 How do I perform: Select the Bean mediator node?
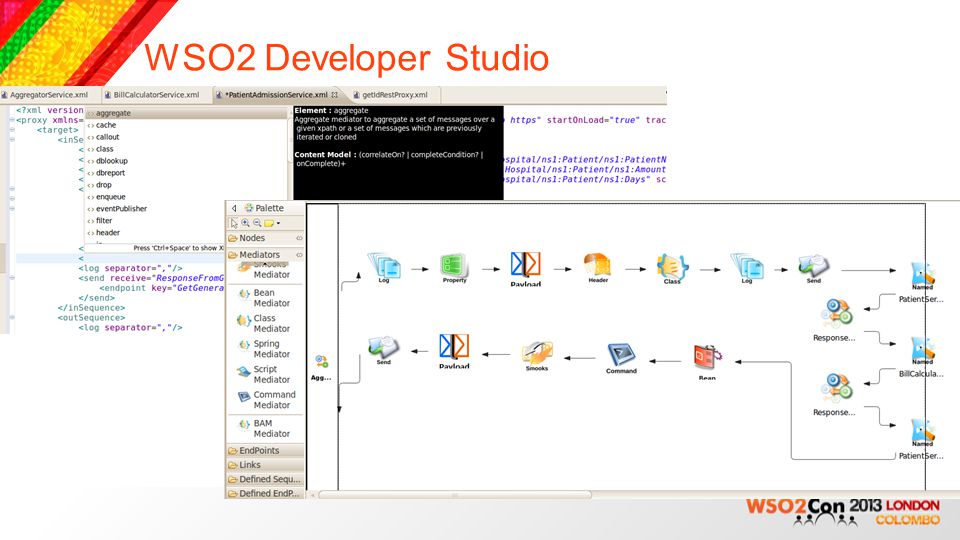click(707, 362)
